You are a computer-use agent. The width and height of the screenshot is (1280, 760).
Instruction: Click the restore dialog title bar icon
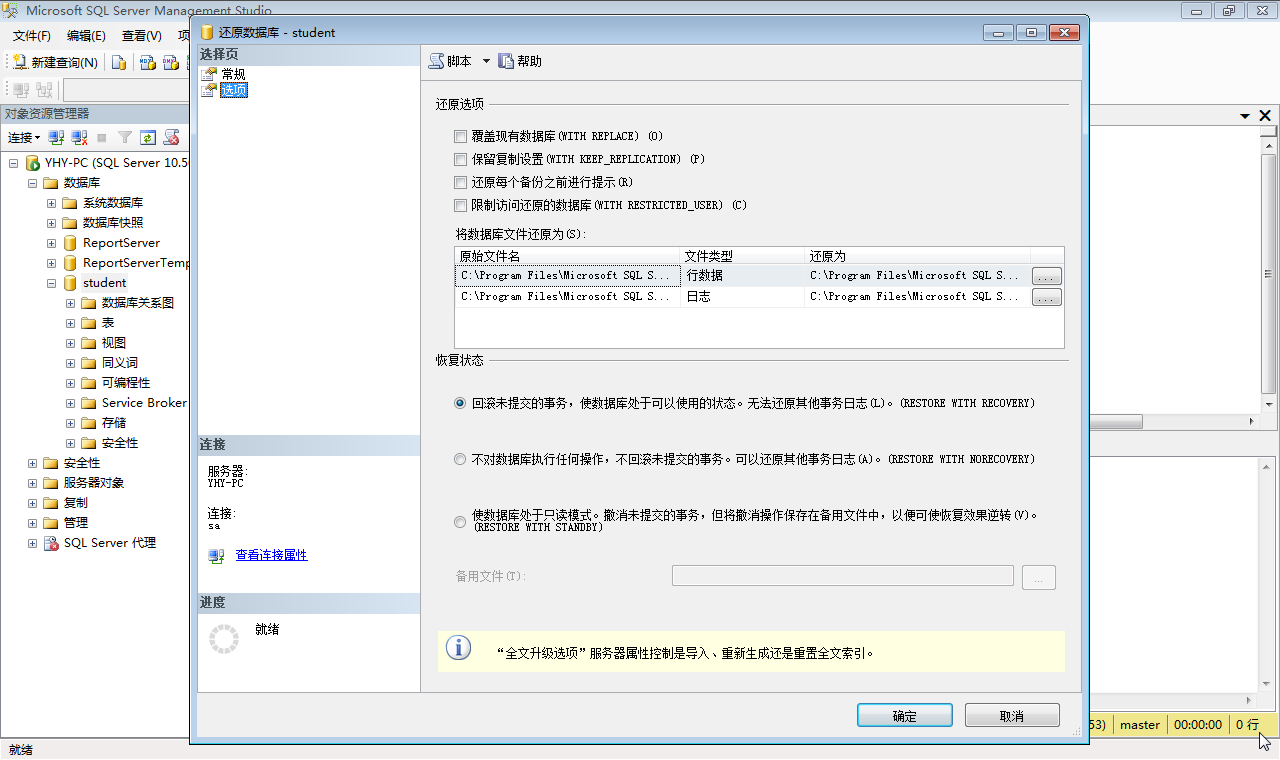[207, 32]
